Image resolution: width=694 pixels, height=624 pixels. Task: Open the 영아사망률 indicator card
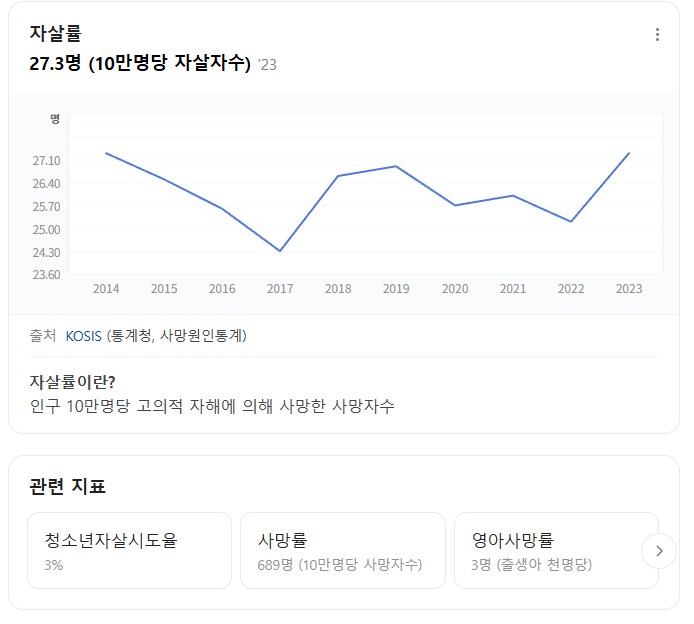(556, 551)
